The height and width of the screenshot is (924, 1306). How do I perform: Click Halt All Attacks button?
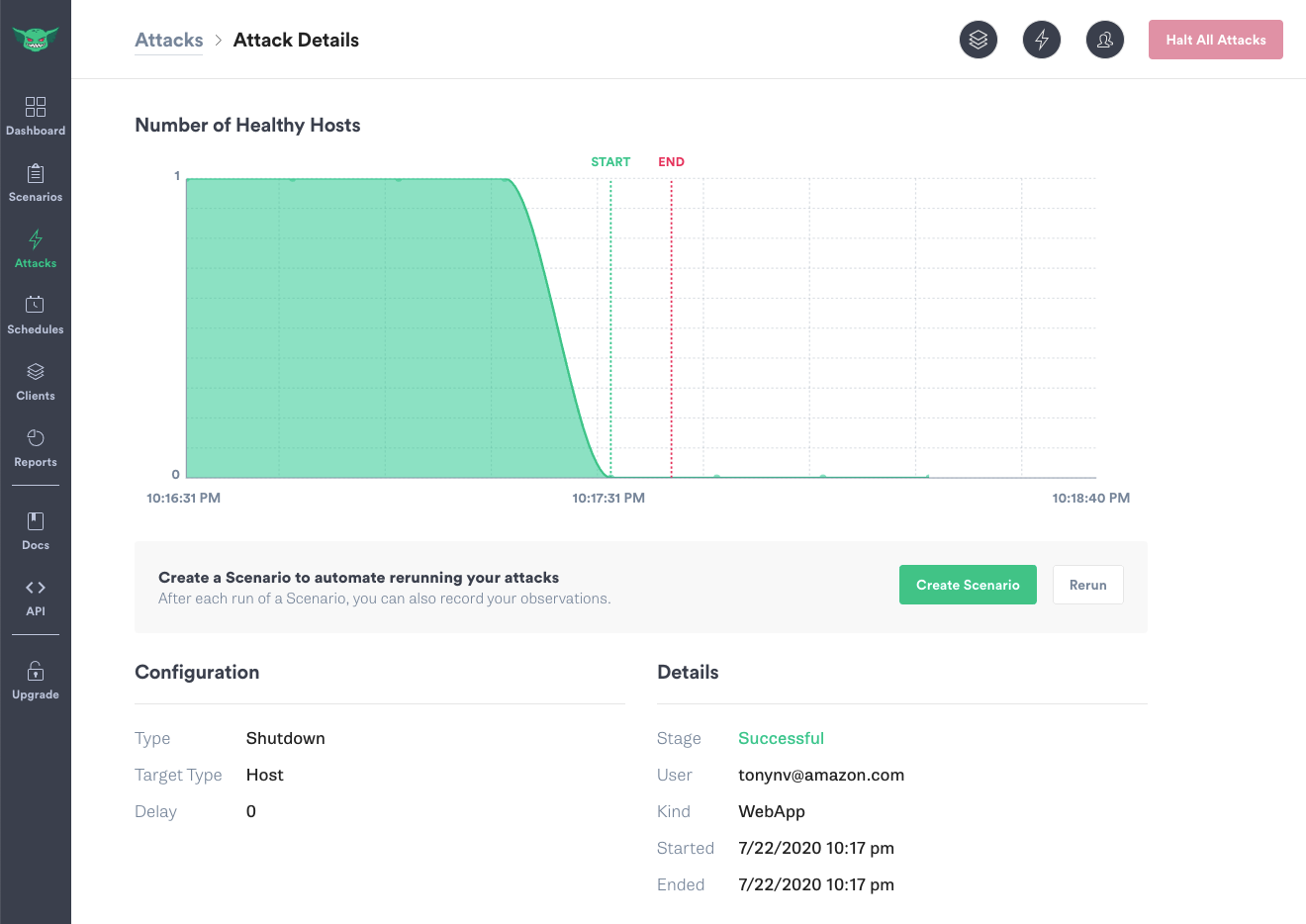point(1216,40)
